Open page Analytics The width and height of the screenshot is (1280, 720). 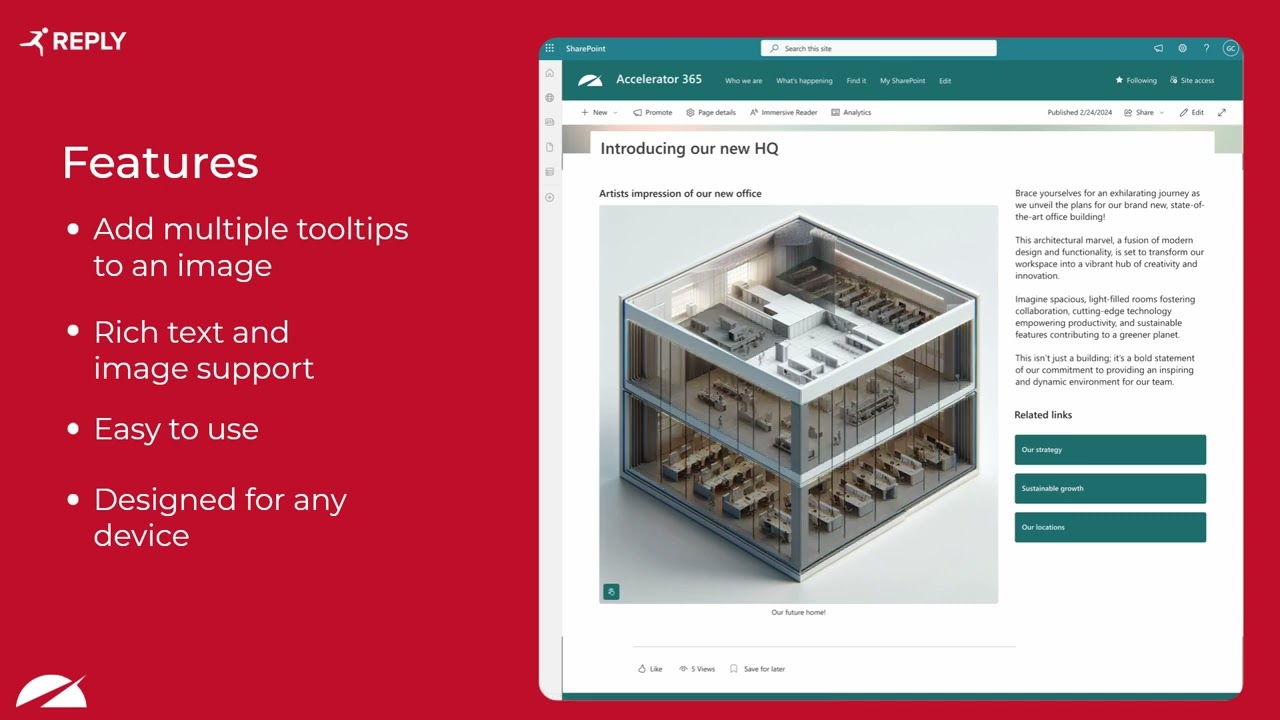tap(851, 113)
